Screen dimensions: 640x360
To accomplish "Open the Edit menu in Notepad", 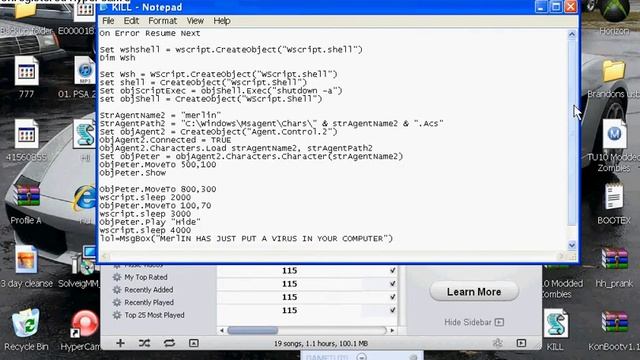I will 131,21.
